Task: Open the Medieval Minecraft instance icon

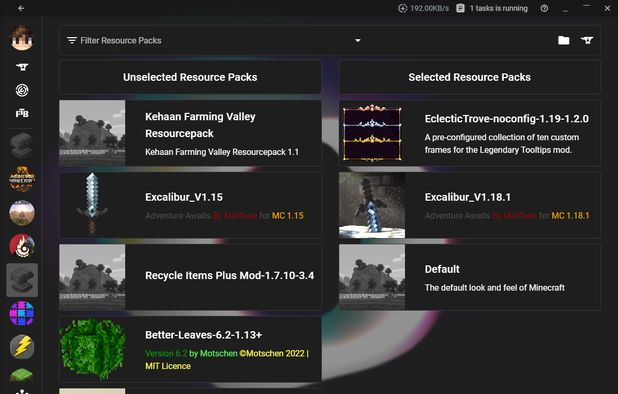Action: (22, 179)
